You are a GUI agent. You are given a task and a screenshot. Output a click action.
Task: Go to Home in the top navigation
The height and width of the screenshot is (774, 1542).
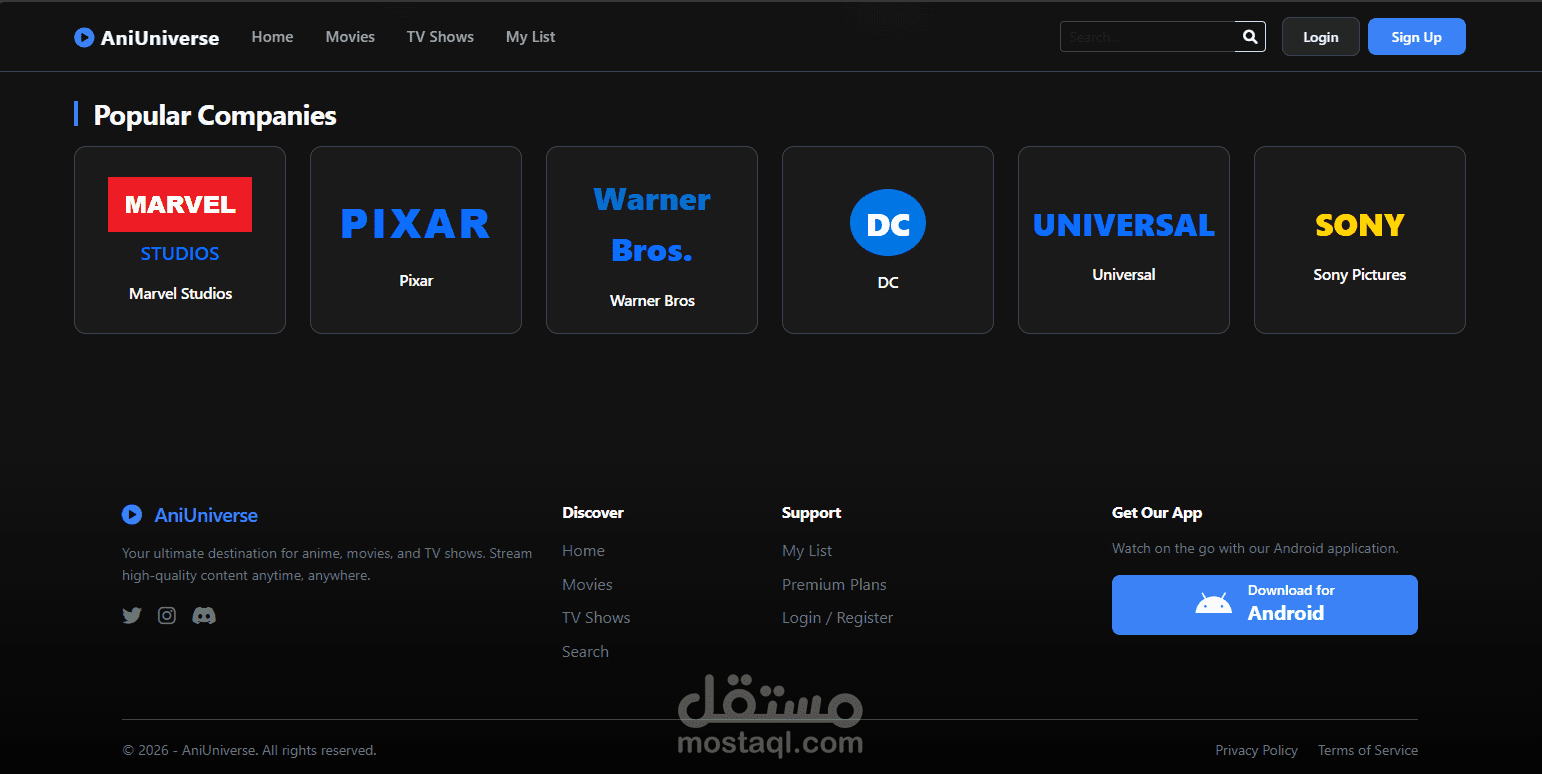coord(272,37)
